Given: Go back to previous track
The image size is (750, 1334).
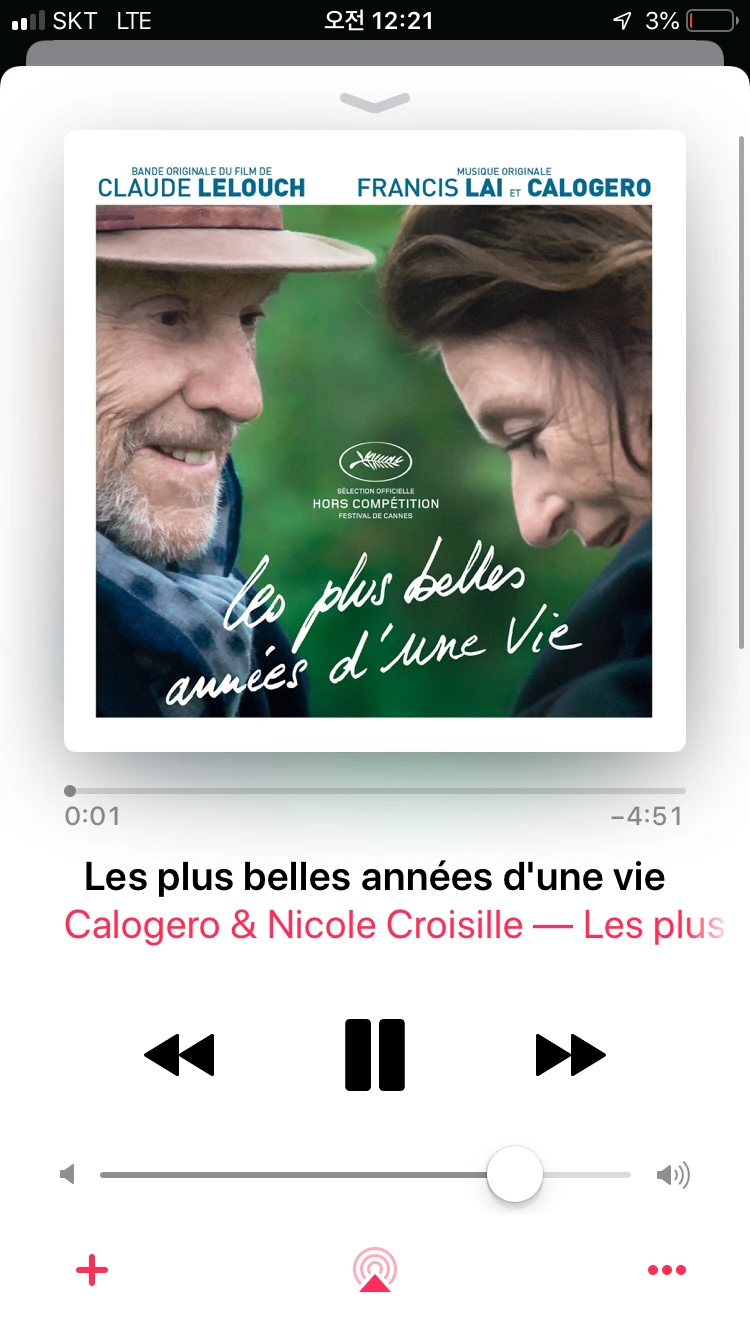Looking at the screenshot, I should [179, 1055].
